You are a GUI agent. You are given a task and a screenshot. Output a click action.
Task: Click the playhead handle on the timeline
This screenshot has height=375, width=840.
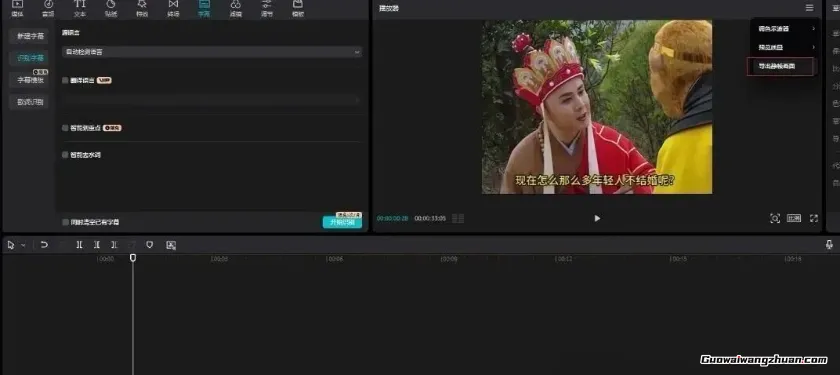click(x=133, y=258)
